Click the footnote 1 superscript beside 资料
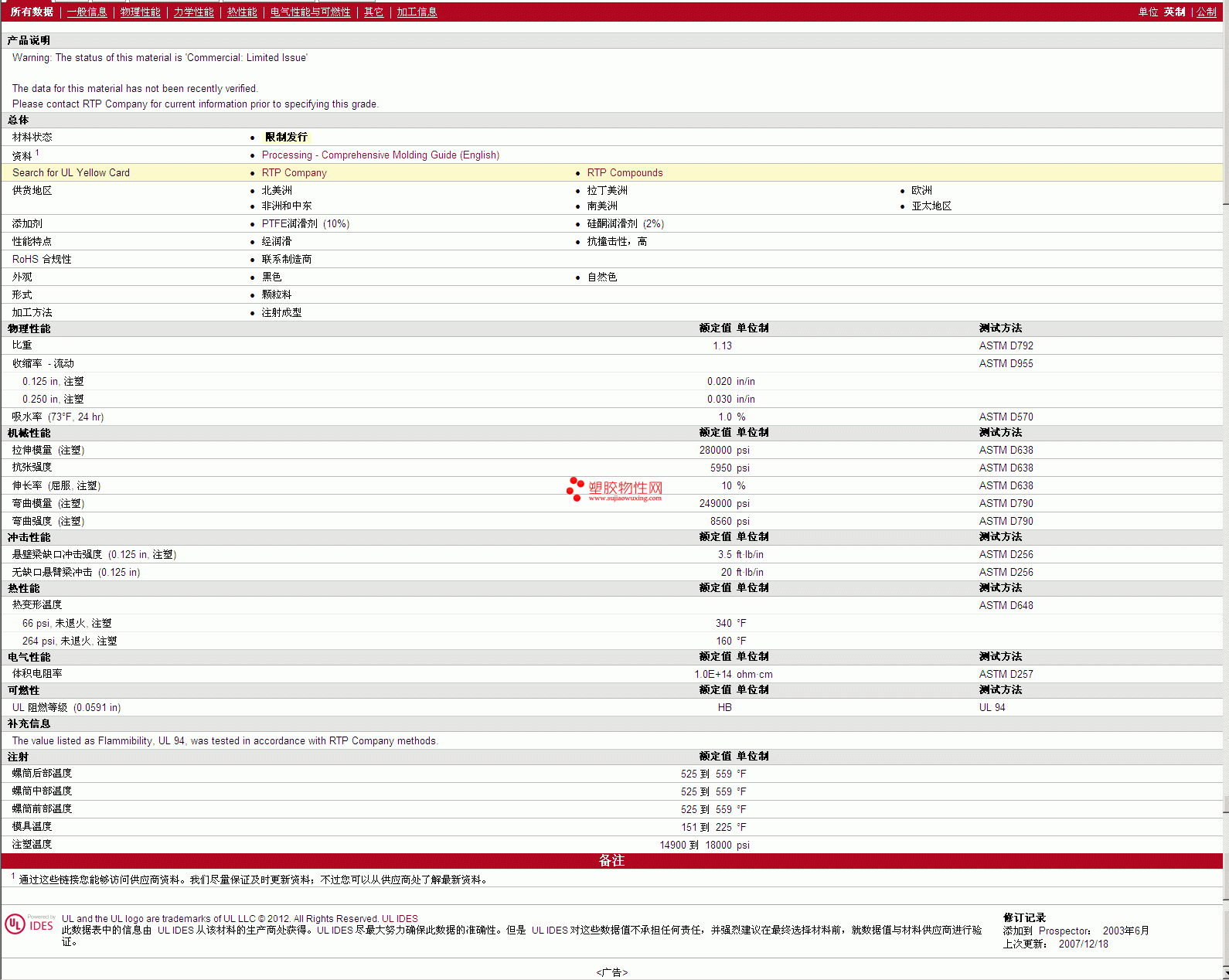The image size is (1229, 980). tap(37, 153)
